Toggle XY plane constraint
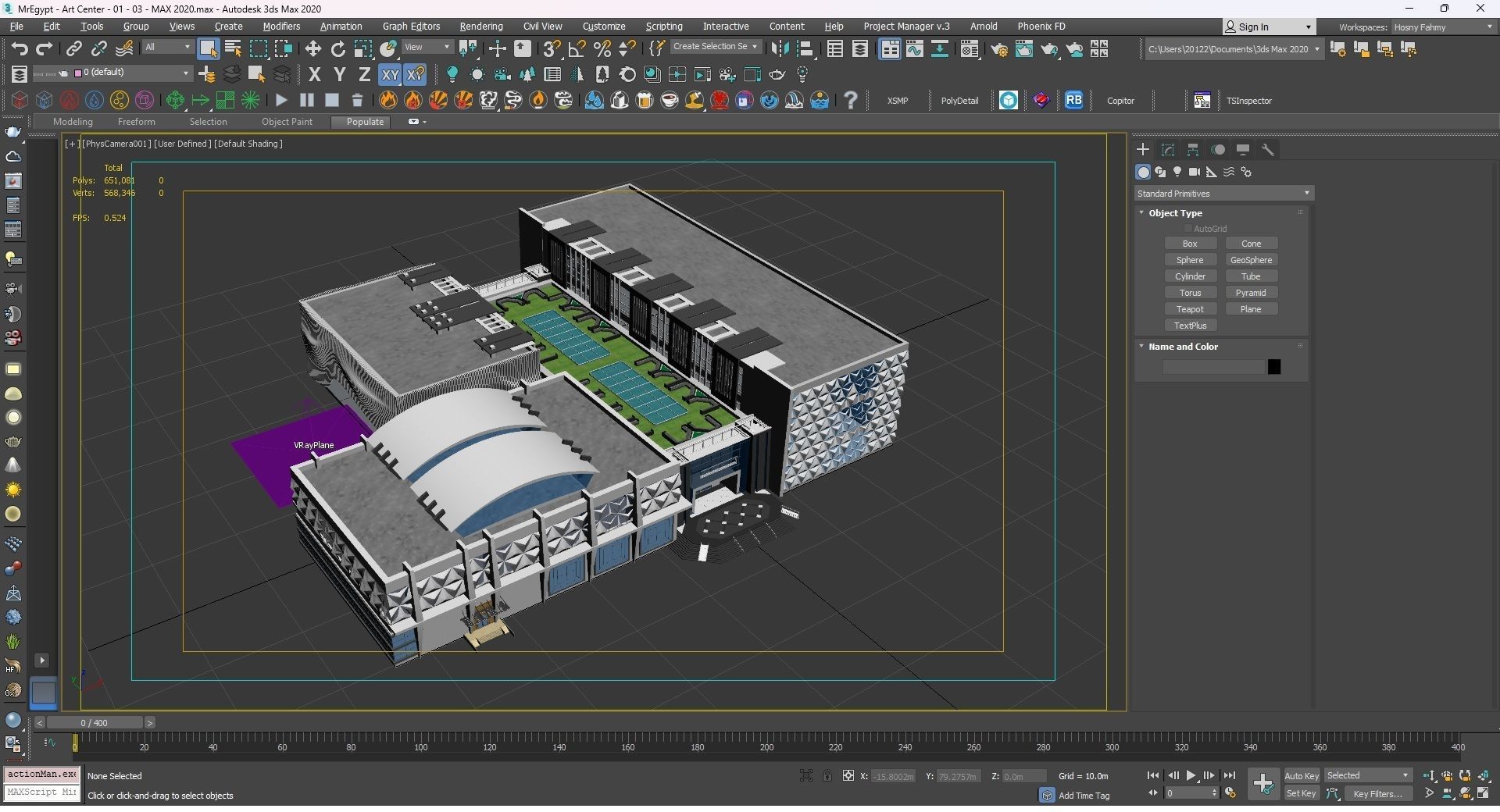 pyautogui.click(x=390, y=75)
